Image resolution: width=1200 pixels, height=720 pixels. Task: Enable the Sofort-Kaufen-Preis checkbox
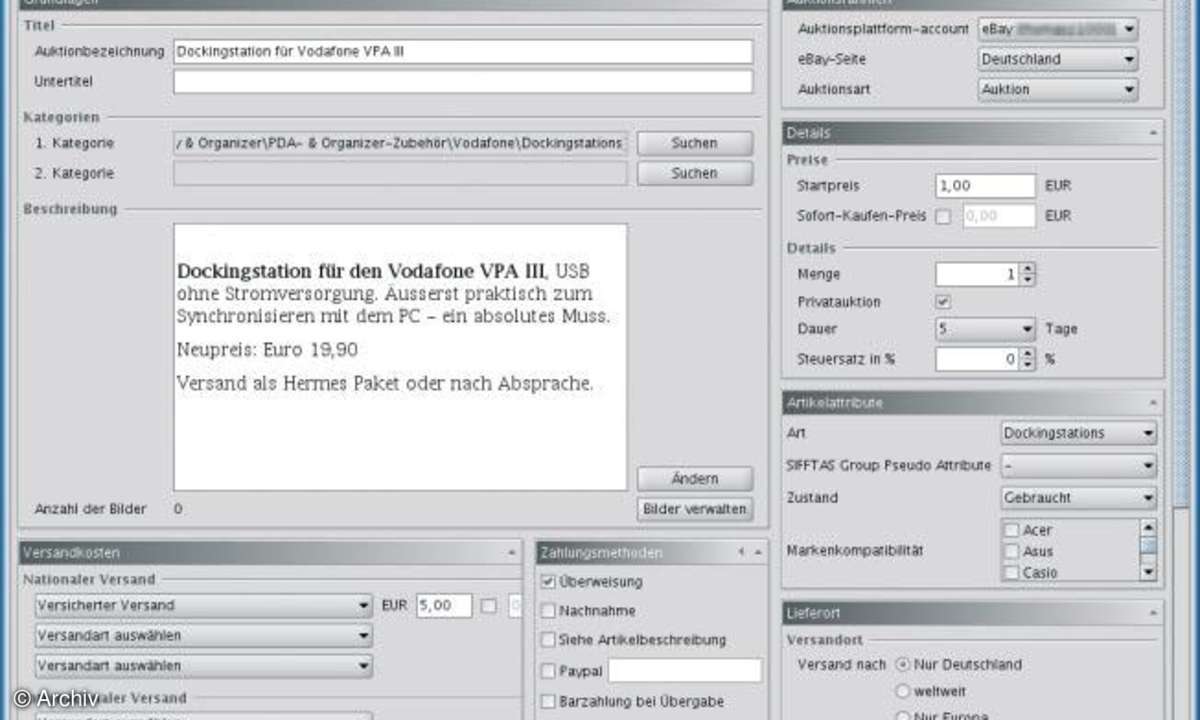click(x=943, y=216)
